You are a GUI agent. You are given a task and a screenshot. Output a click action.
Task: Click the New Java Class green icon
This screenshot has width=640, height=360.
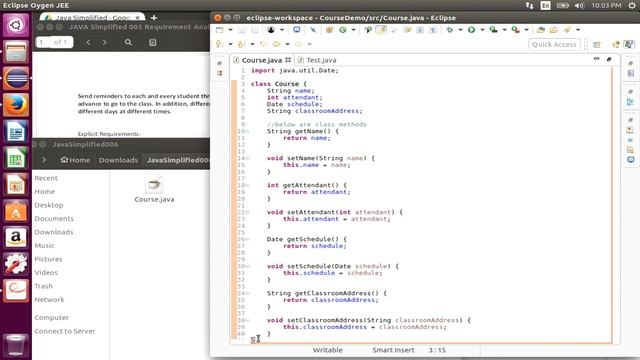point(343,30)
